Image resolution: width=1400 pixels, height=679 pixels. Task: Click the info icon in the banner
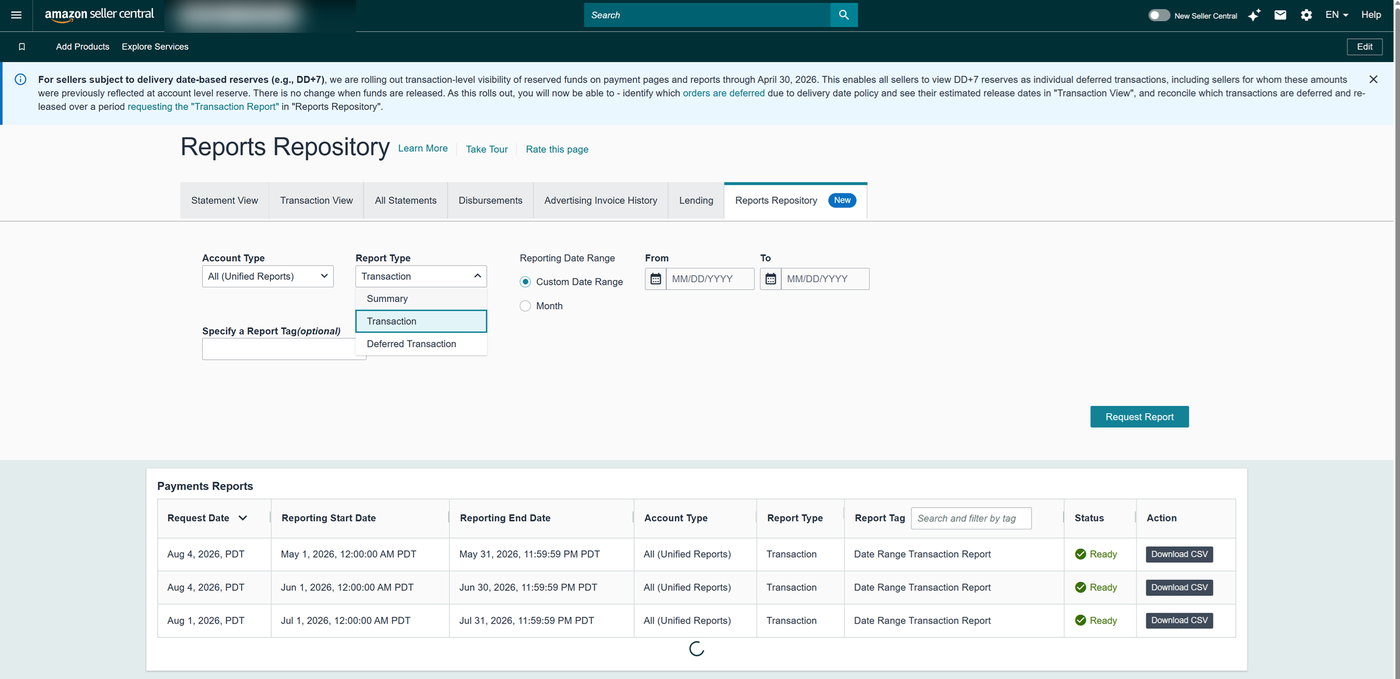coord(21,79)
